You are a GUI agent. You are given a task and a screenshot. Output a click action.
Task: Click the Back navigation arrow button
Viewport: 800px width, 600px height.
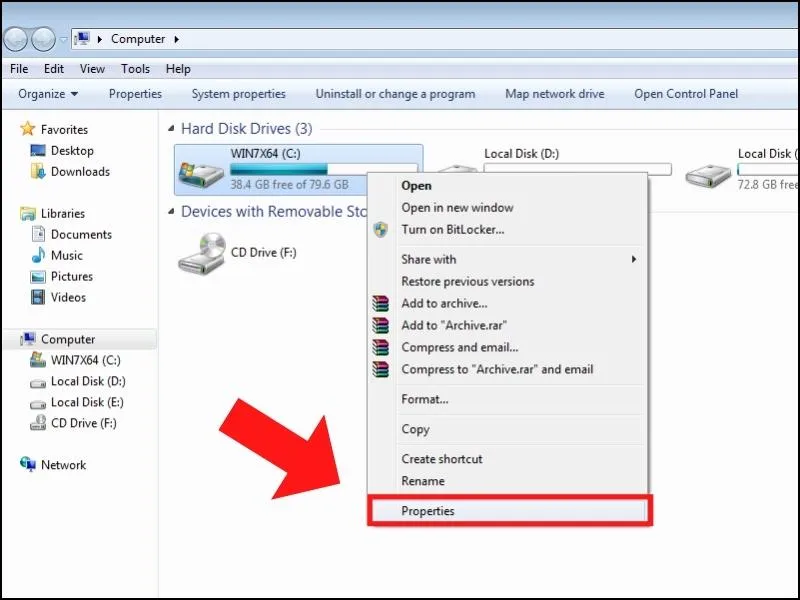(16, 39)
